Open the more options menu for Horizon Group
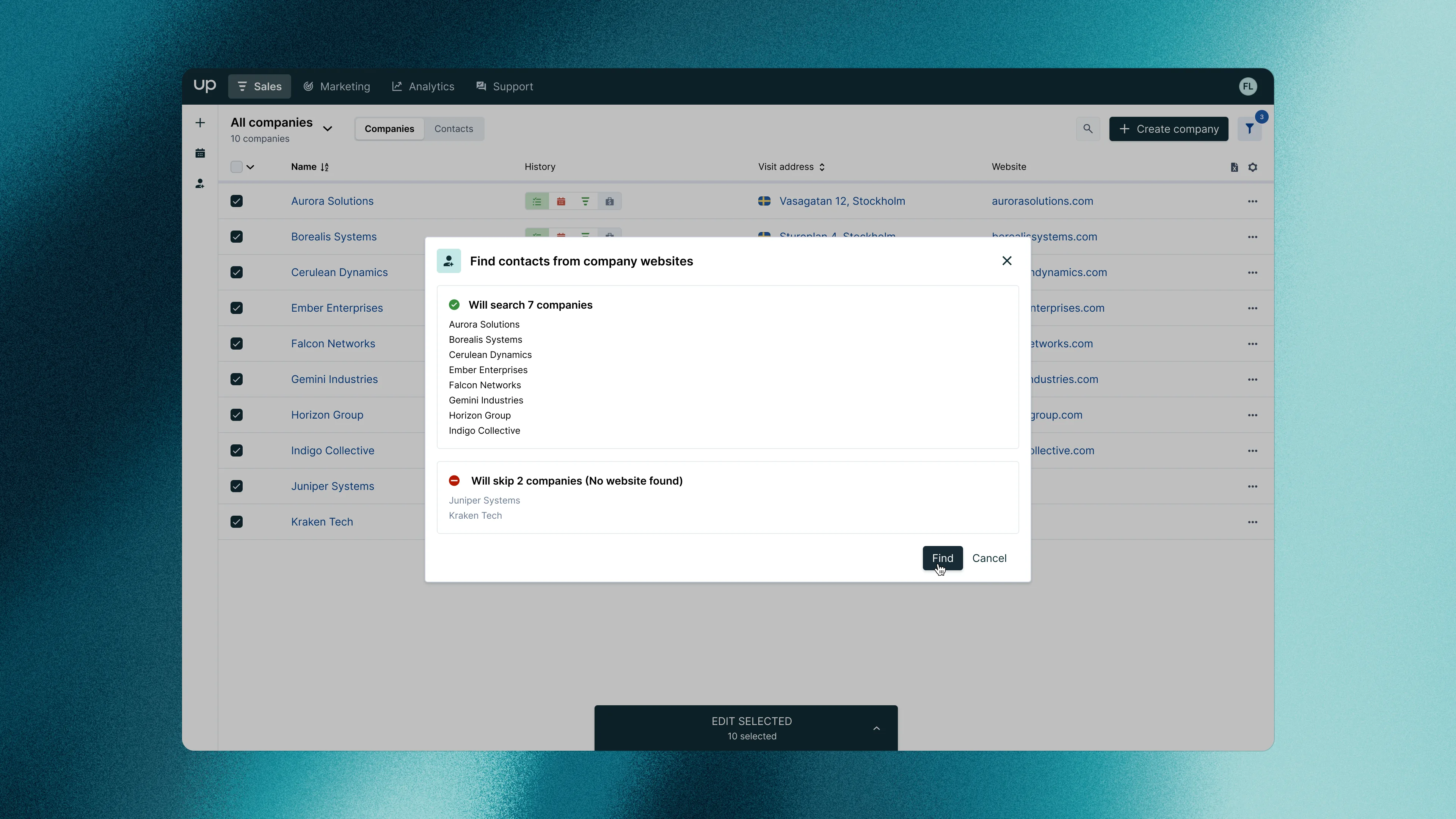 1252,415
